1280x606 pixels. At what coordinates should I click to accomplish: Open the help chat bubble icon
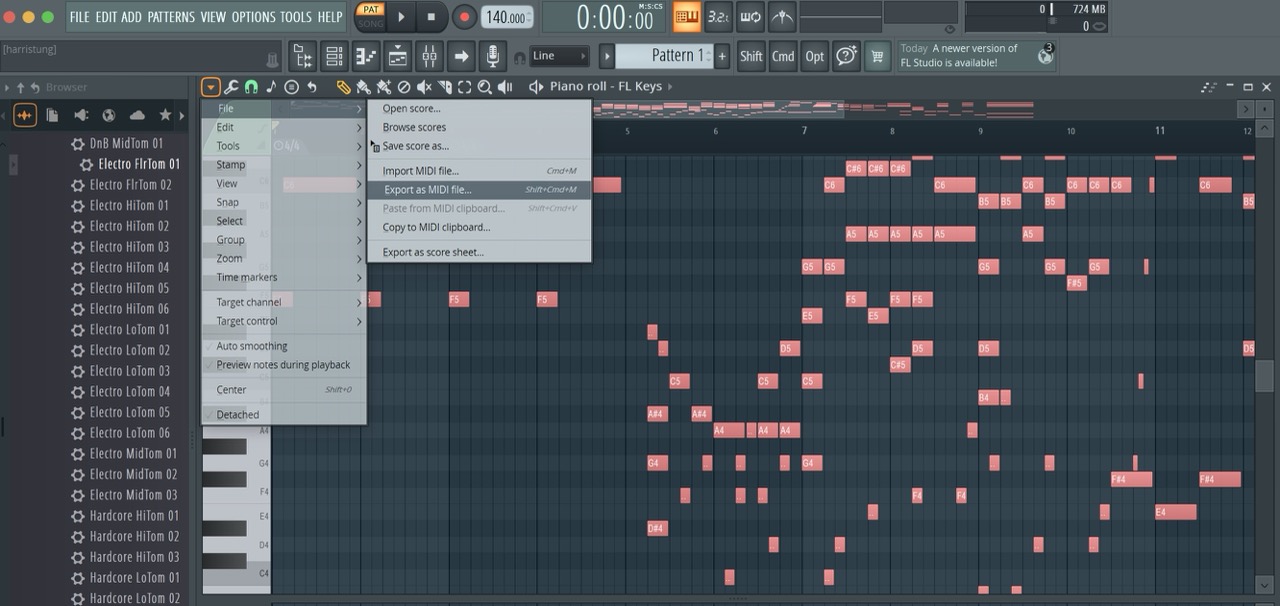[x=846, y=56]
